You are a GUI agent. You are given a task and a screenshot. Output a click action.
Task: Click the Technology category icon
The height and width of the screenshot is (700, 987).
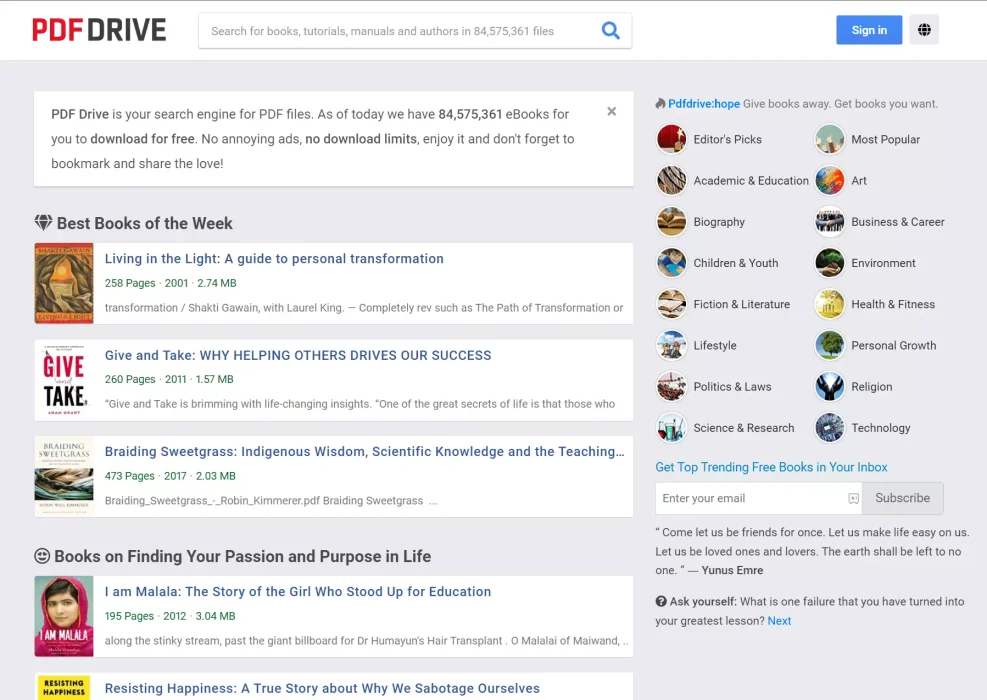[x=830, y=428]
